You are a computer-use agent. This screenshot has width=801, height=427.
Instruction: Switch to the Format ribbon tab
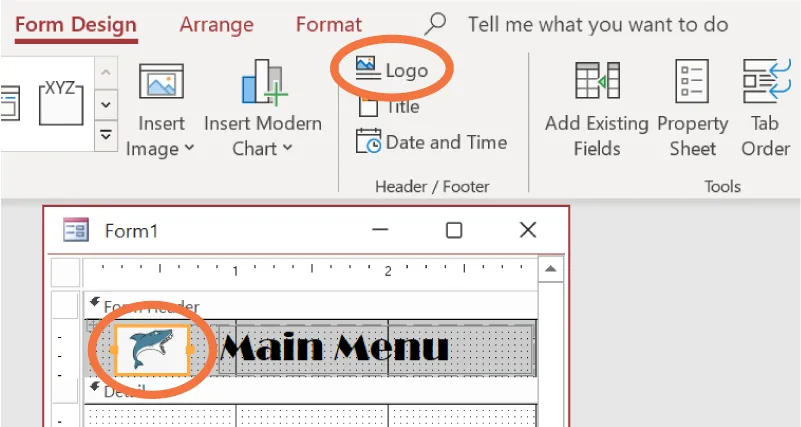coord(329,24)
